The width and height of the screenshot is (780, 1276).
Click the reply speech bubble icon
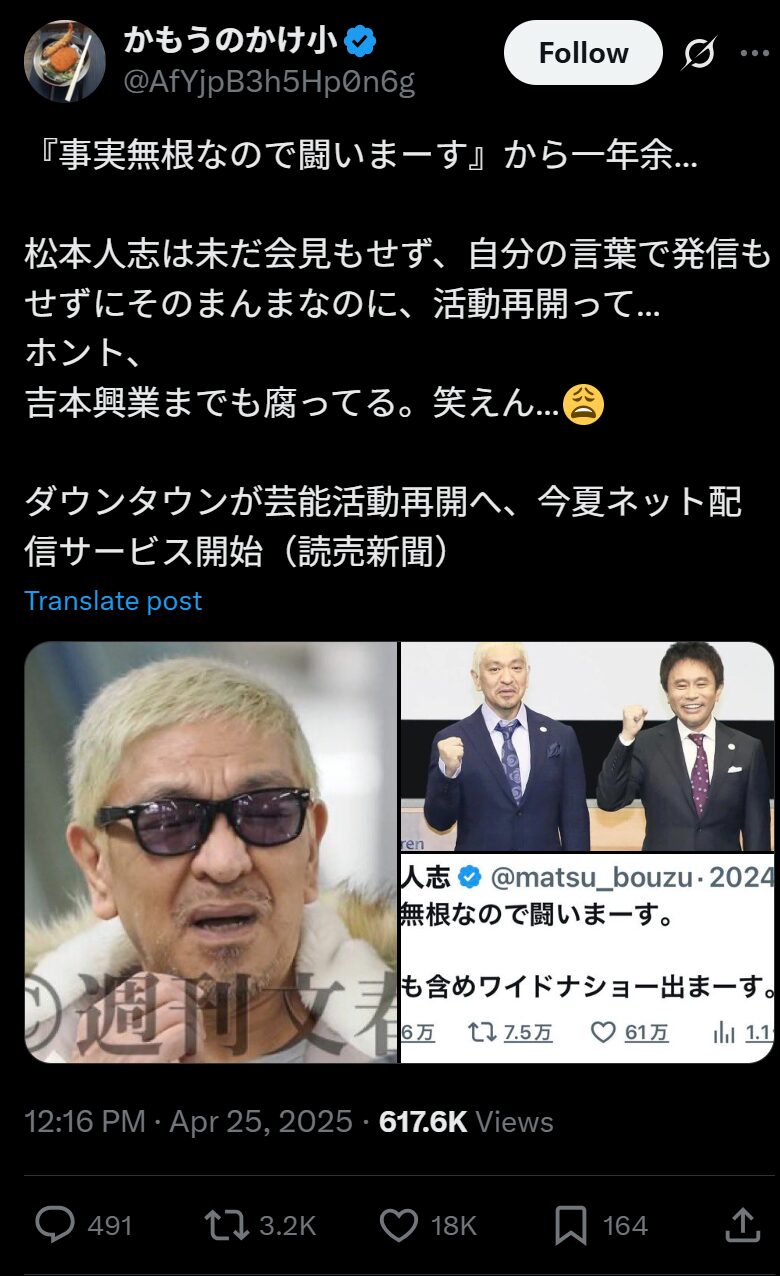coord(53,1225)
